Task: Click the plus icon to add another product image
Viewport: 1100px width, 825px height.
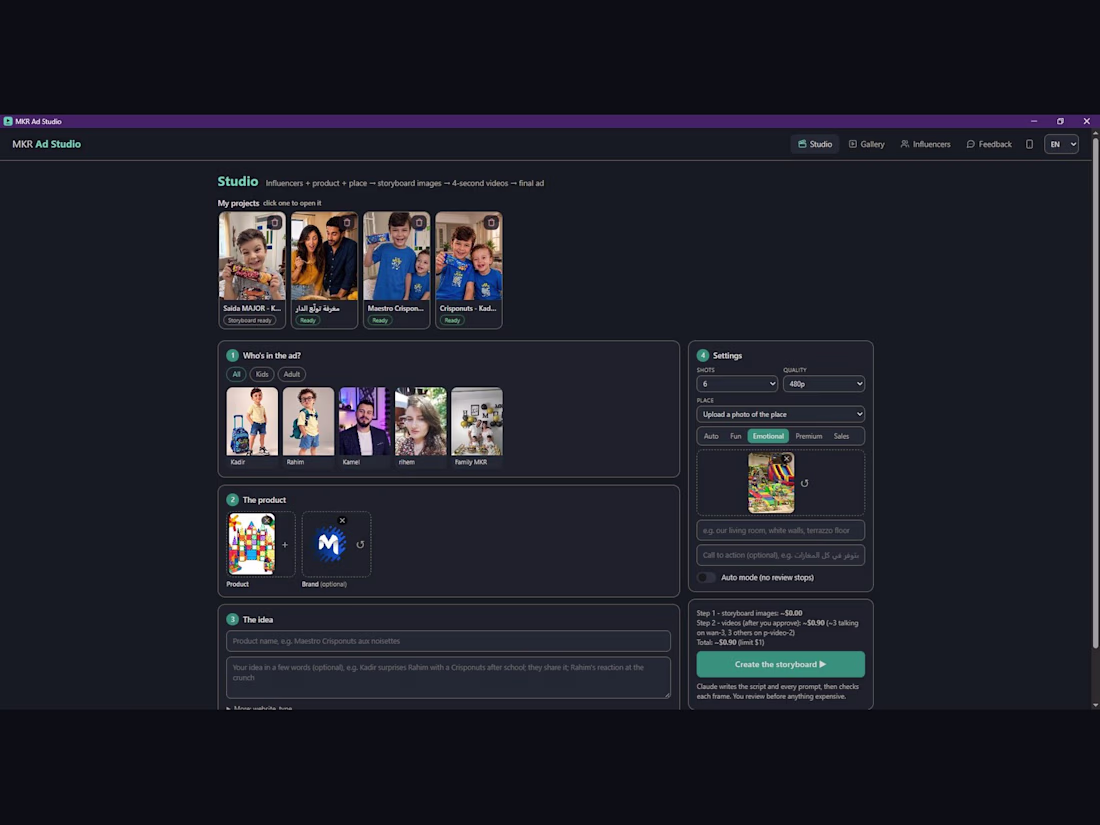Action: (x=285, y=544)
